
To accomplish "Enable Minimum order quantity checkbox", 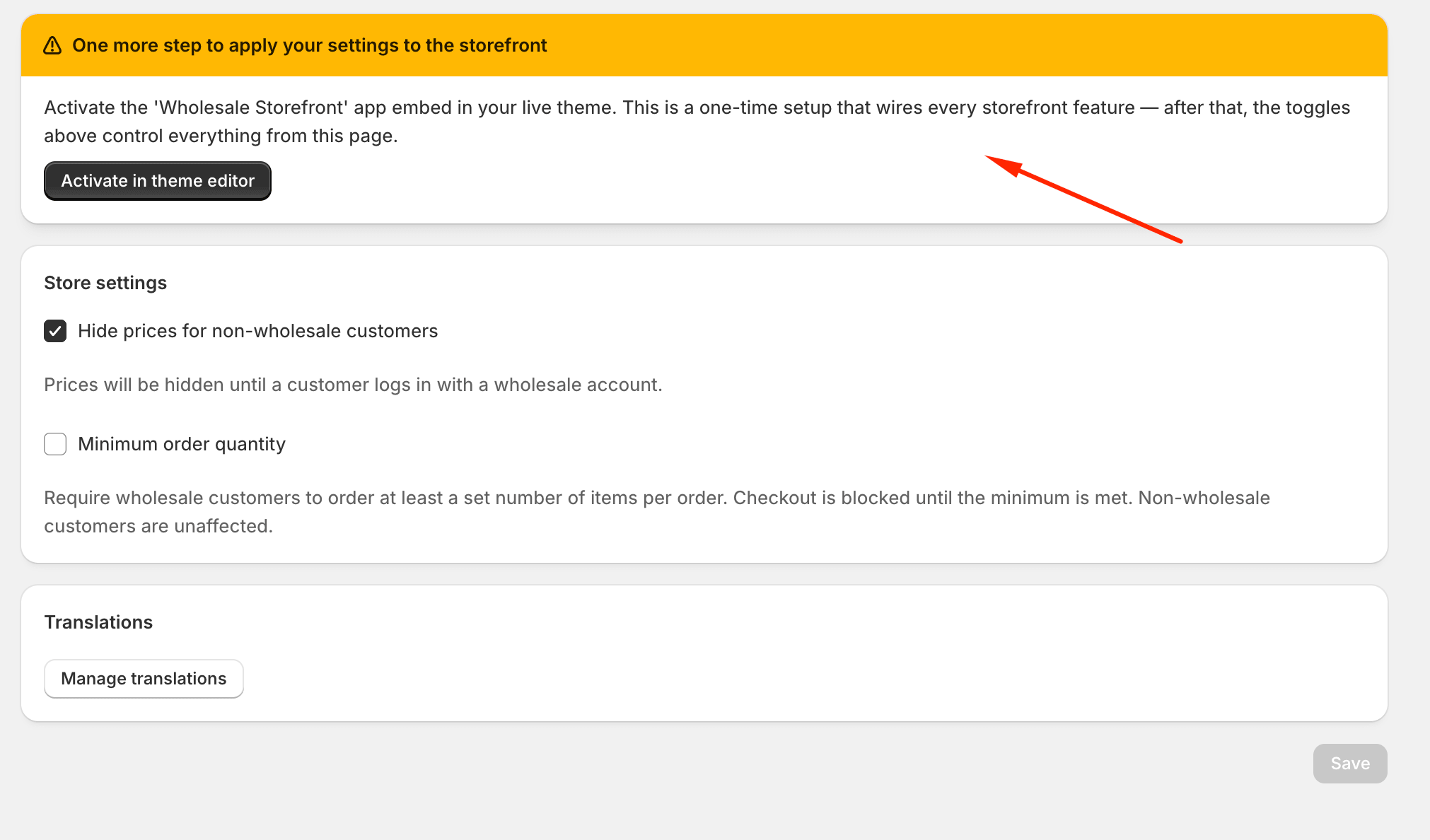I will tap(55, 444).
